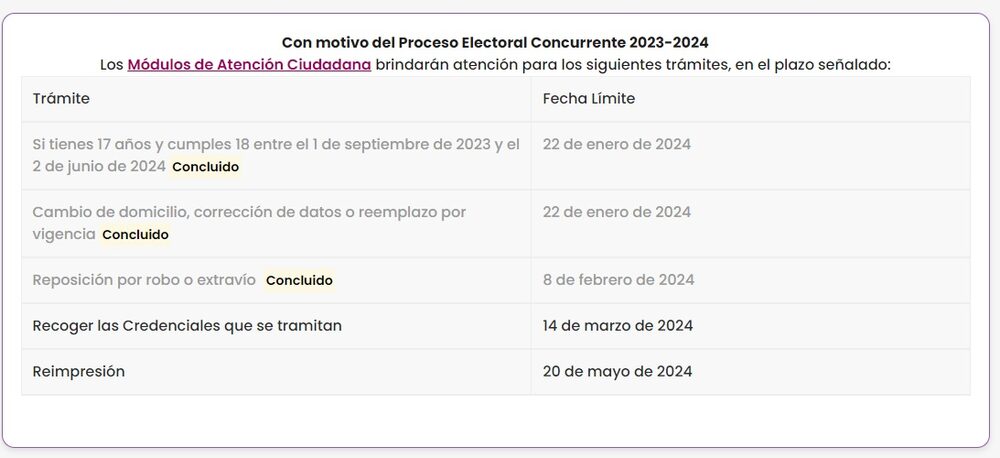Click Concluido badge next to 'vigencia'
The width and height of the screenshot is (1000, 458).
pos(135,235)
